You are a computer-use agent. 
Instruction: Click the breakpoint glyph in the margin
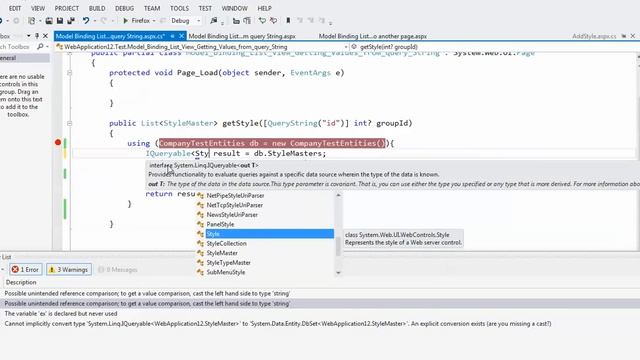tap(58, 142)
